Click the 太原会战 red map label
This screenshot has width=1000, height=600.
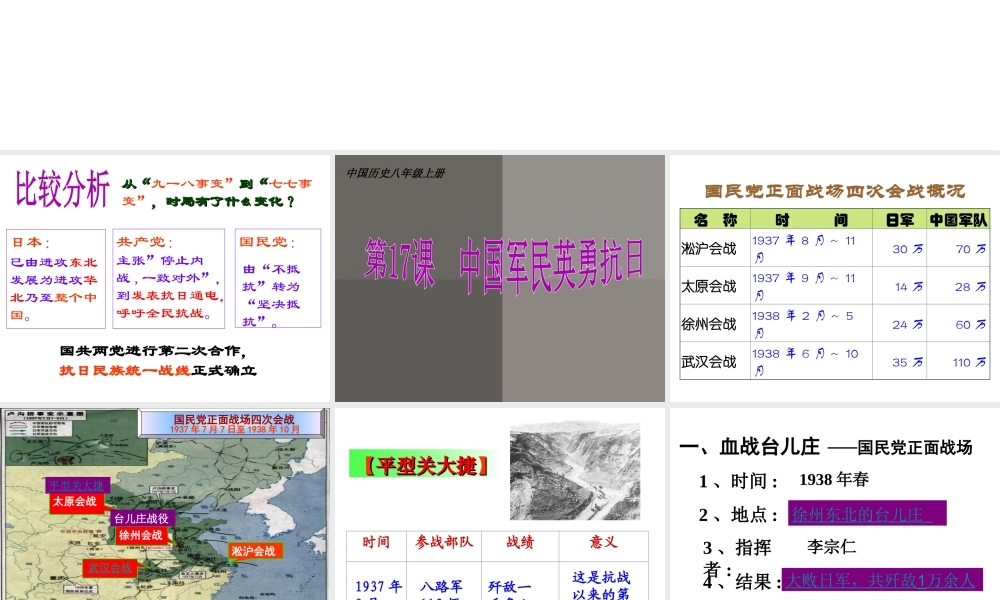point(75,502)
